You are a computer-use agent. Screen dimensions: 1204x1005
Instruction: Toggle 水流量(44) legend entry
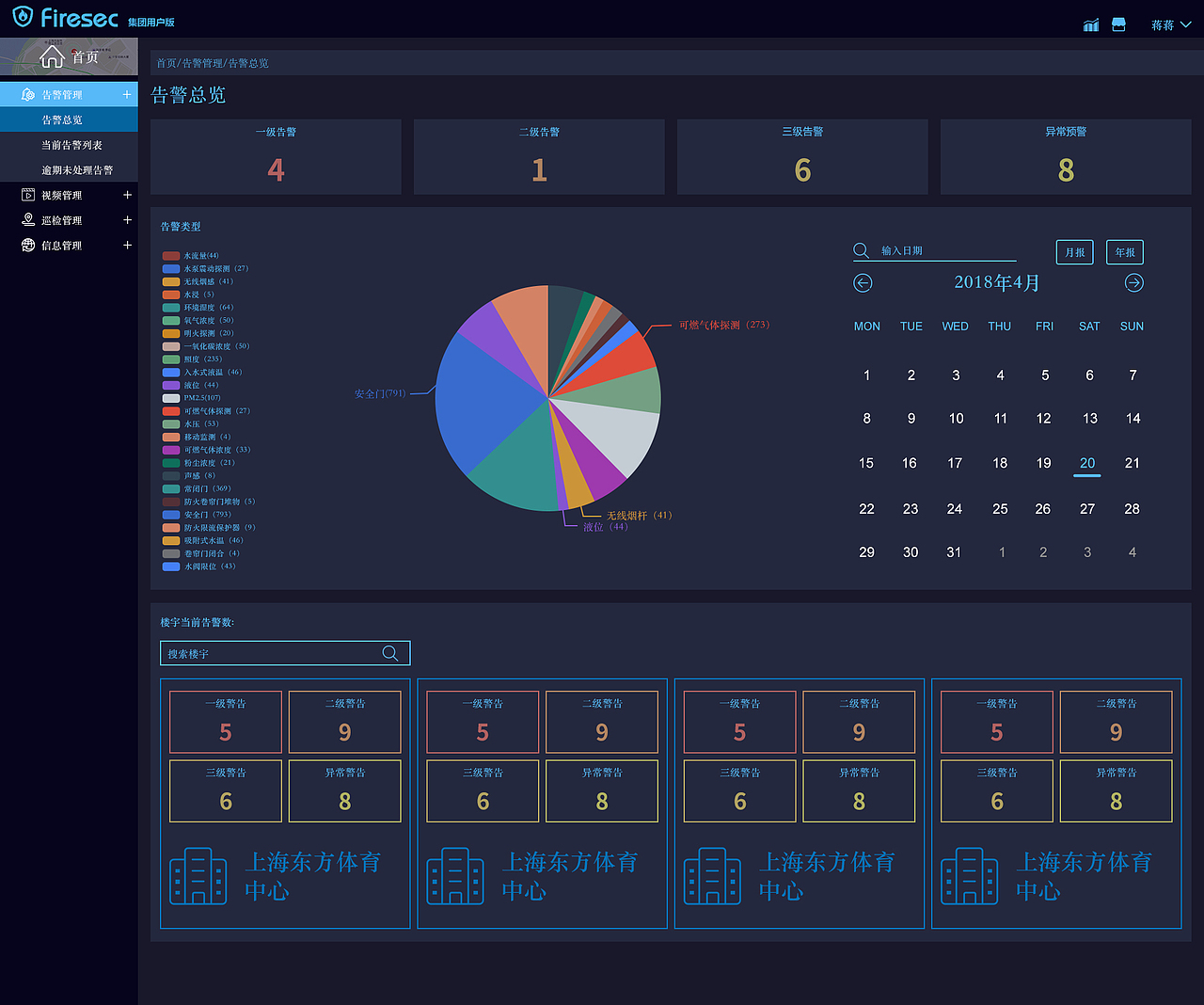click(190, 256)
